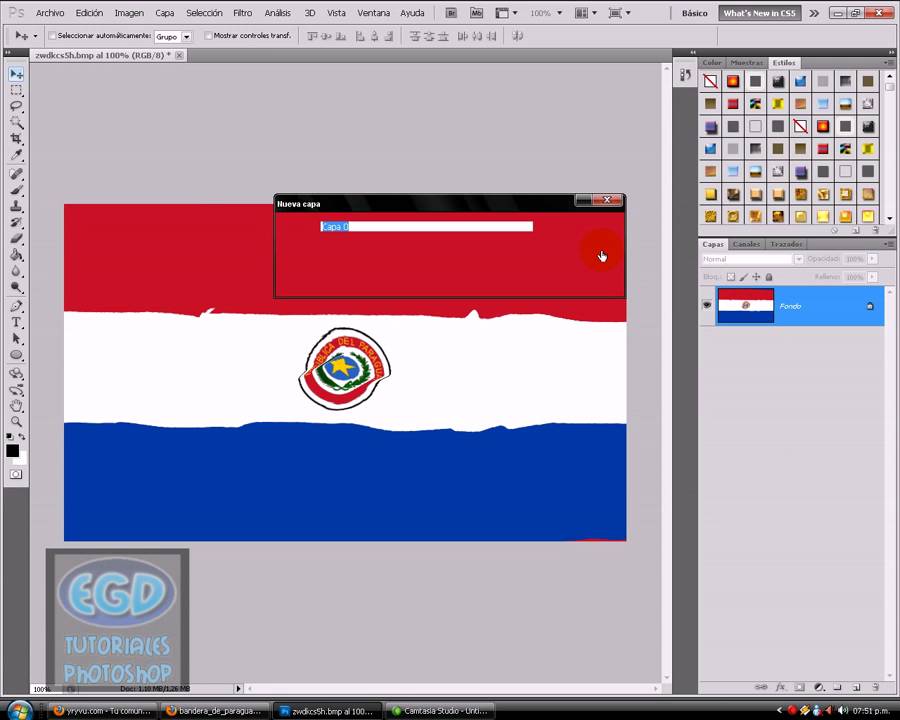Select the History Brush tool

(16, 222)
